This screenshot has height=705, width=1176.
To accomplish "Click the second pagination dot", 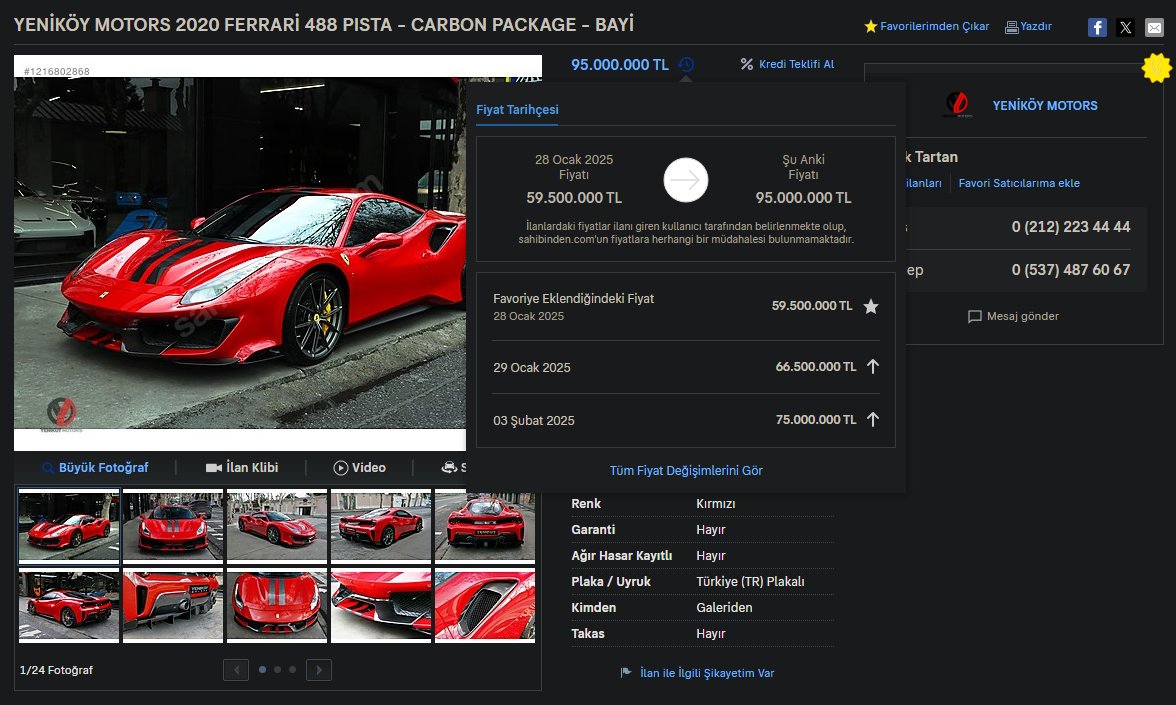I will point(278,670).
